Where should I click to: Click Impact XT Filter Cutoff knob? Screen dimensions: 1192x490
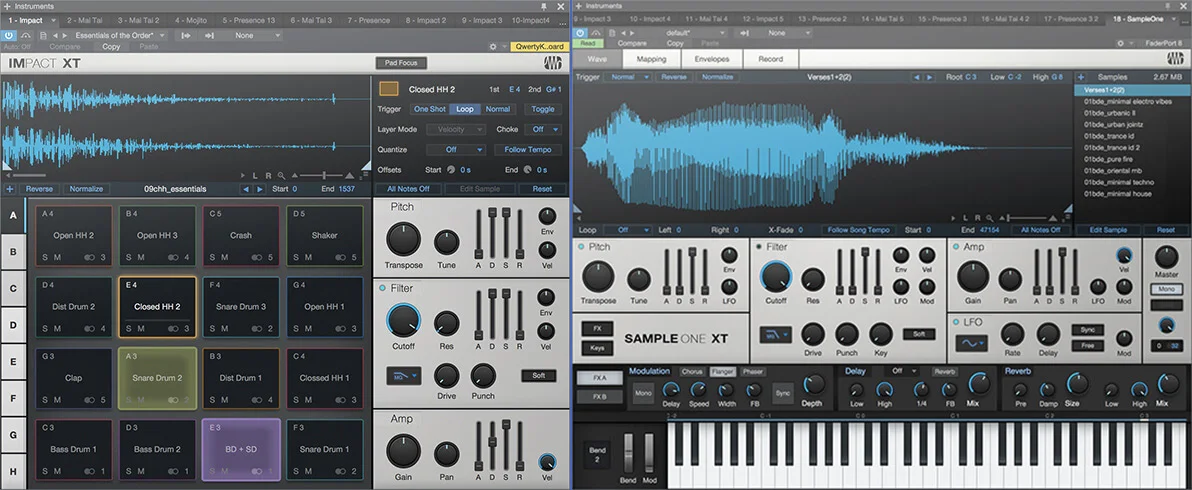click(403, 321)
